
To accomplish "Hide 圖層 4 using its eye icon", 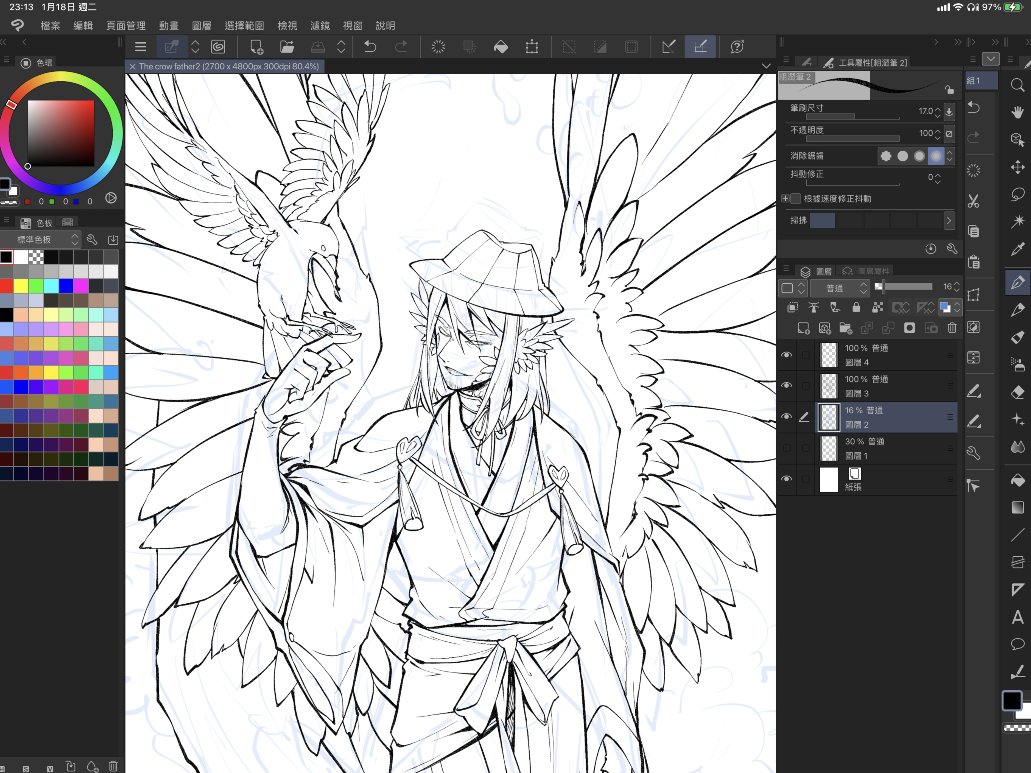I will coord(786,354).
